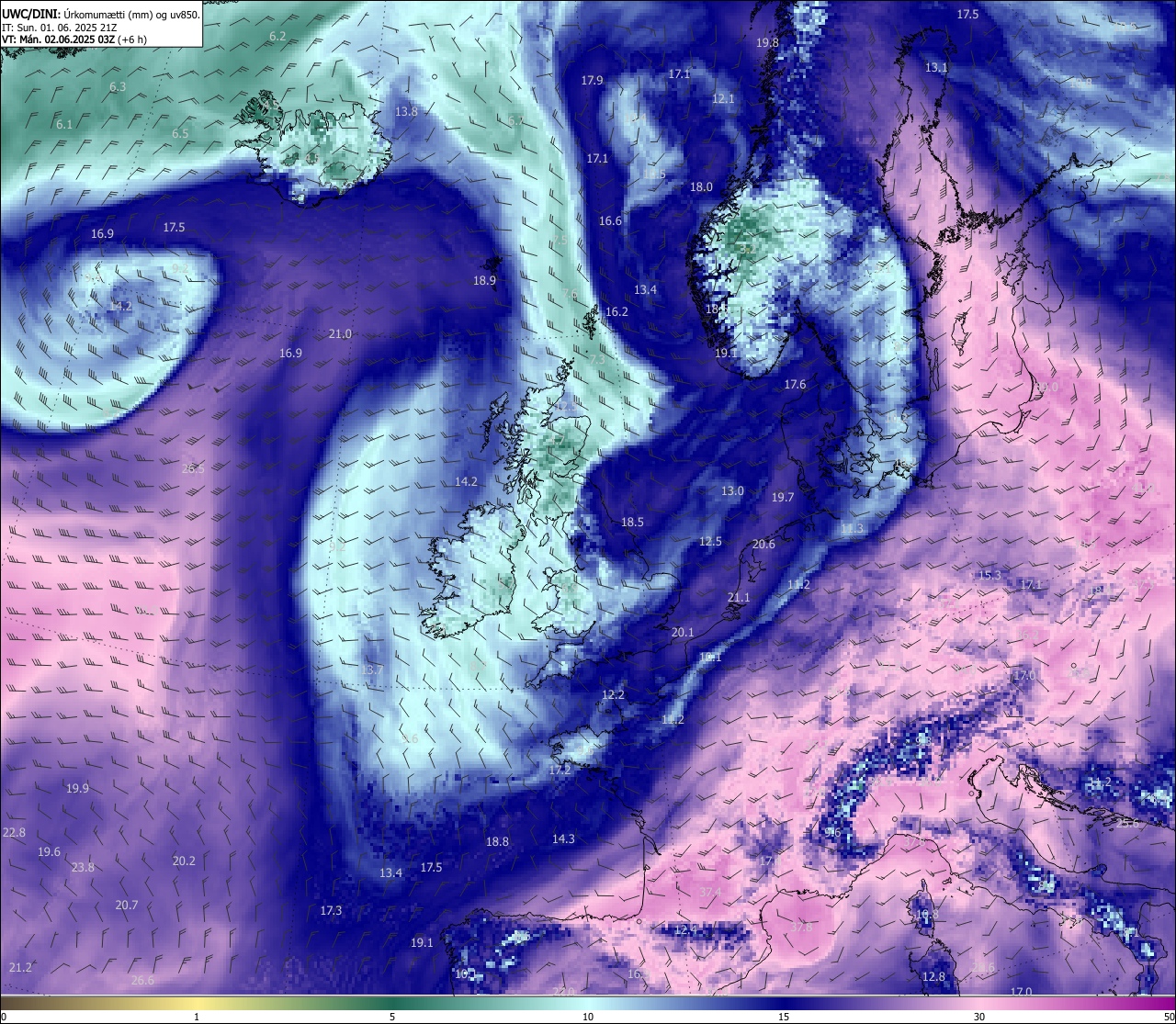Screen dimensions: 1176x1024
Task: Click the 19.9 value label
Action: click(77, 789)
